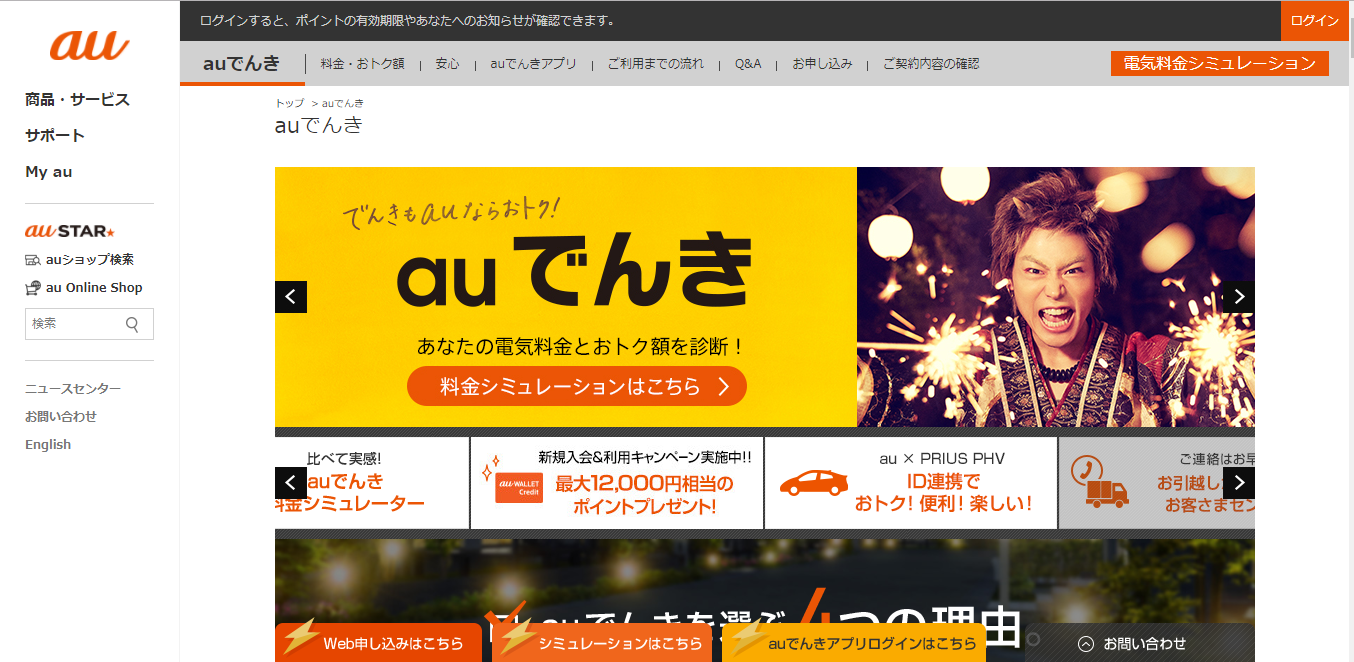The height and width of the screenshot is (662, 1354).
Task: Open ニュースセンター link
Action: point(73,389)
